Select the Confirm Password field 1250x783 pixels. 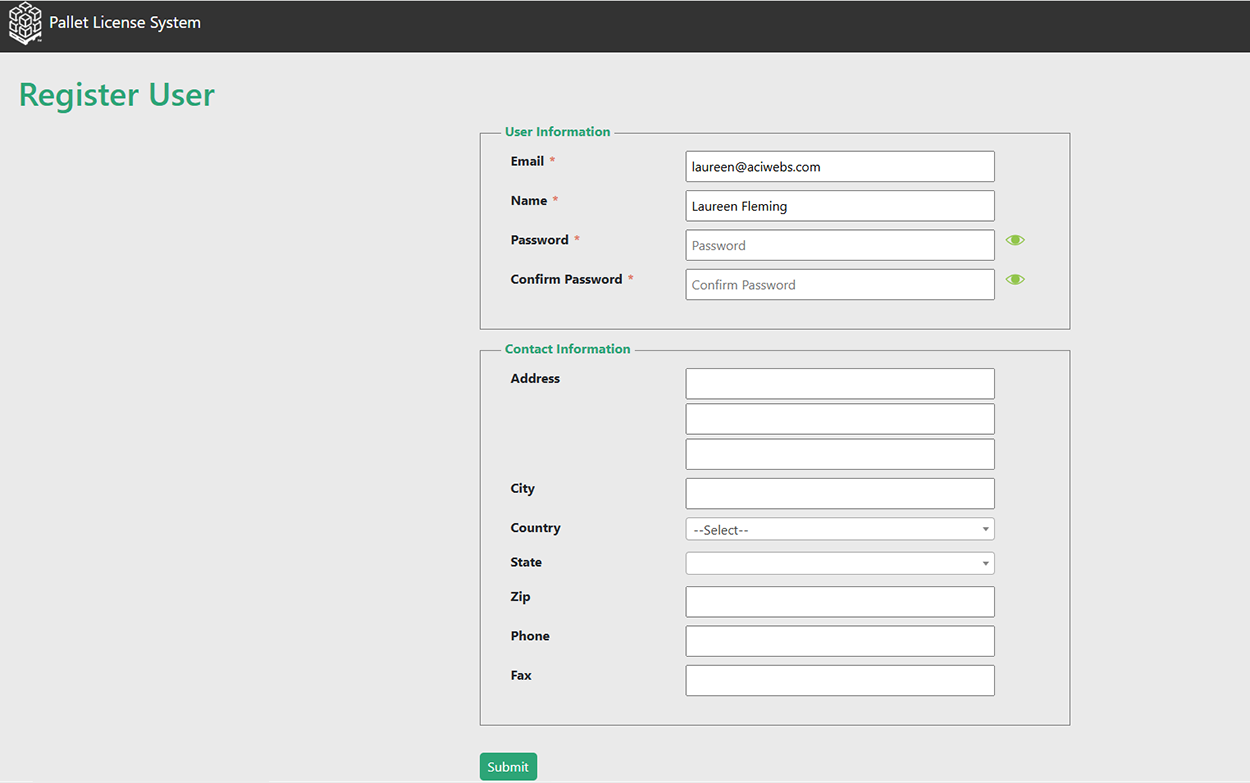(x=839, y=284)
